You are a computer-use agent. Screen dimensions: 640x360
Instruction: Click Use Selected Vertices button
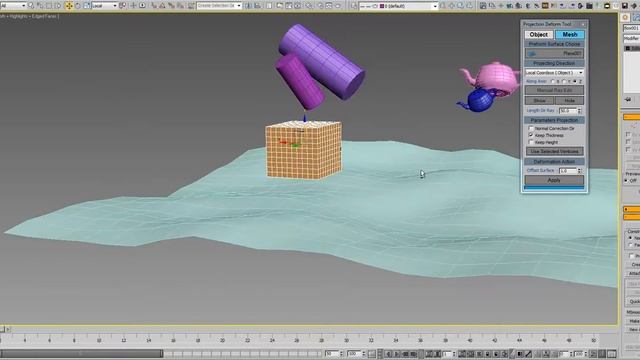coord(554,151)
